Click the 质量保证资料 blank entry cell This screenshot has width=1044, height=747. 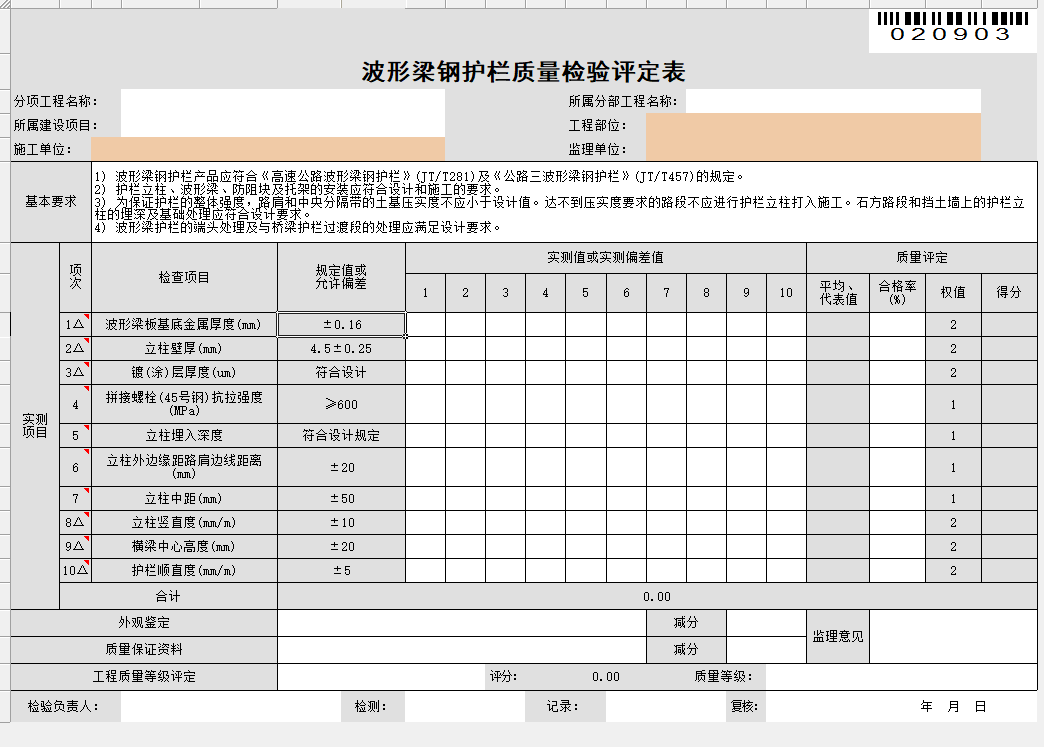461,649
